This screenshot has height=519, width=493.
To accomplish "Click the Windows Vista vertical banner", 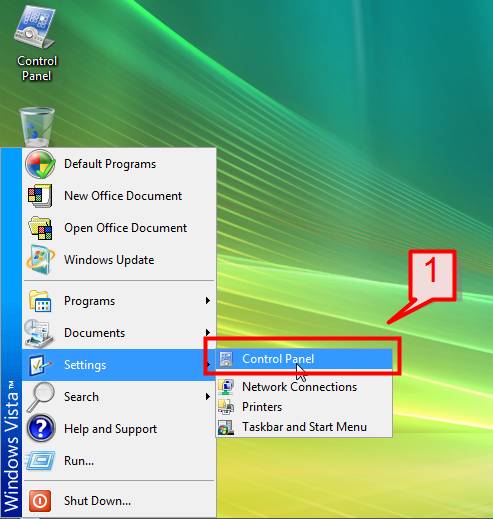I will coord(11,333).
